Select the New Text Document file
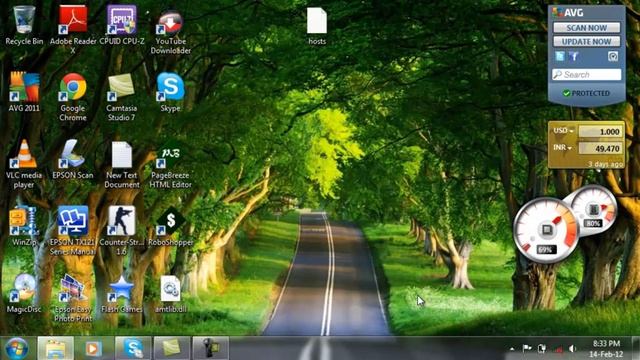 pos(122,164)
